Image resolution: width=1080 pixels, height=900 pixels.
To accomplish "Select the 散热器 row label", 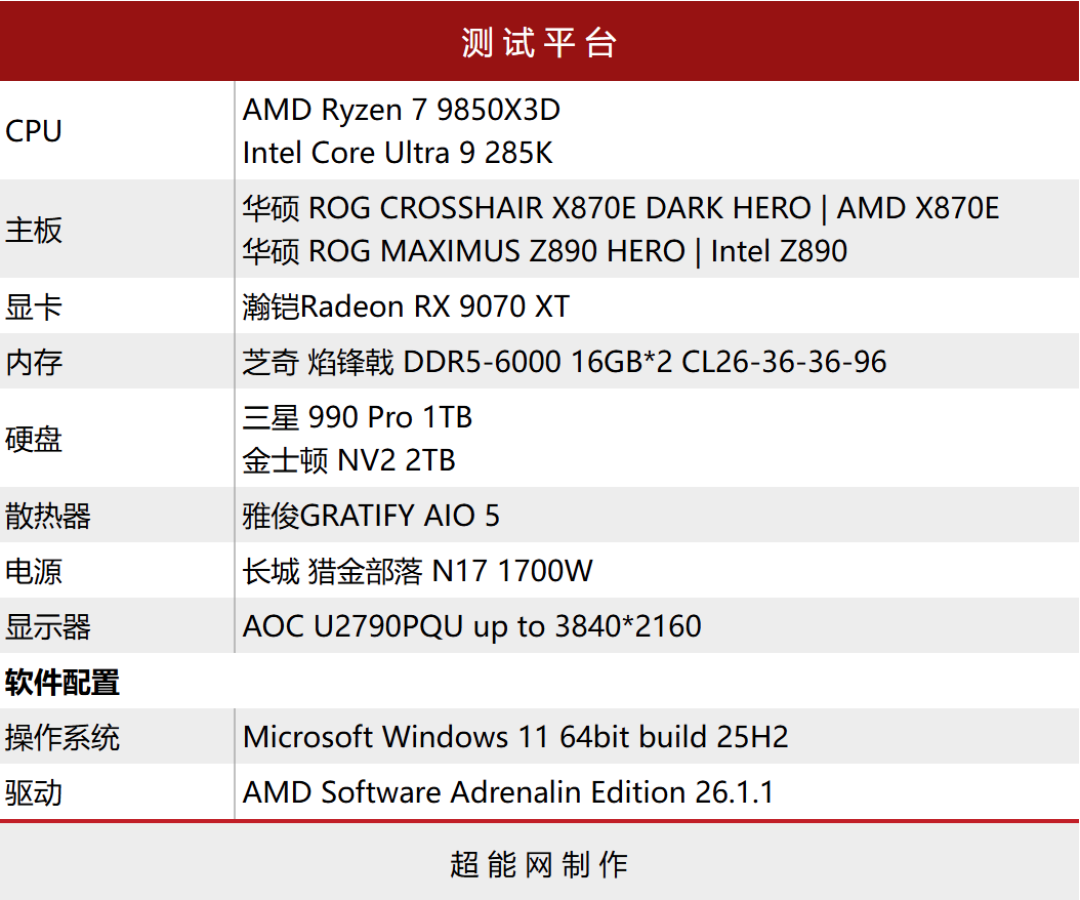I will 48,516.
